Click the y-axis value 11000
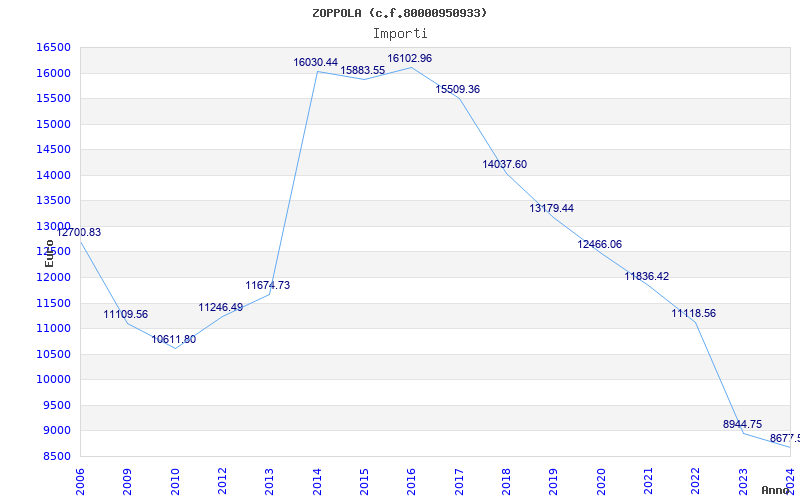 [53, 329]
